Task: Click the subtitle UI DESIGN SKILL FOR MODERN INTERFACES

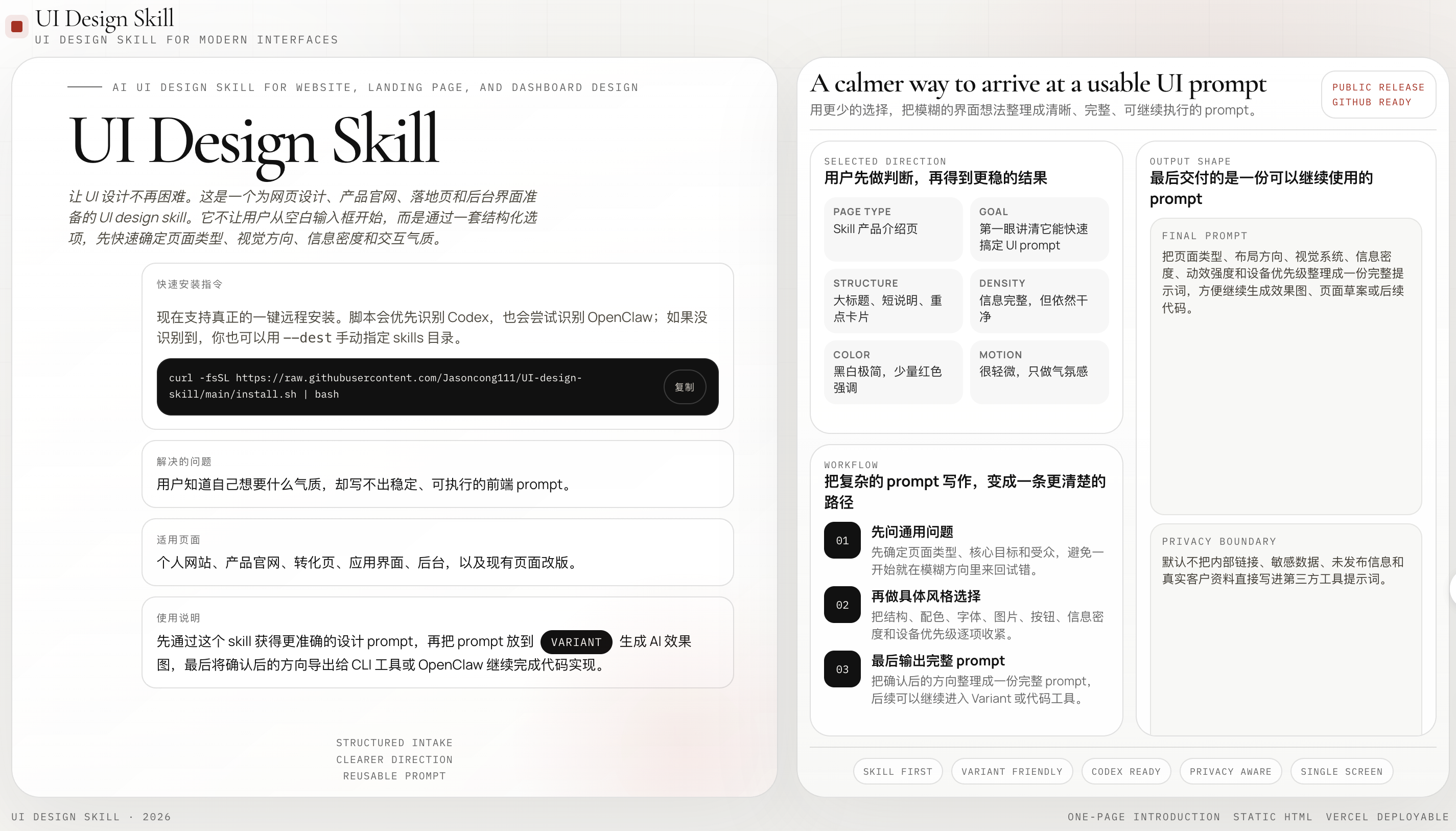Action: [x=186, y=39]
